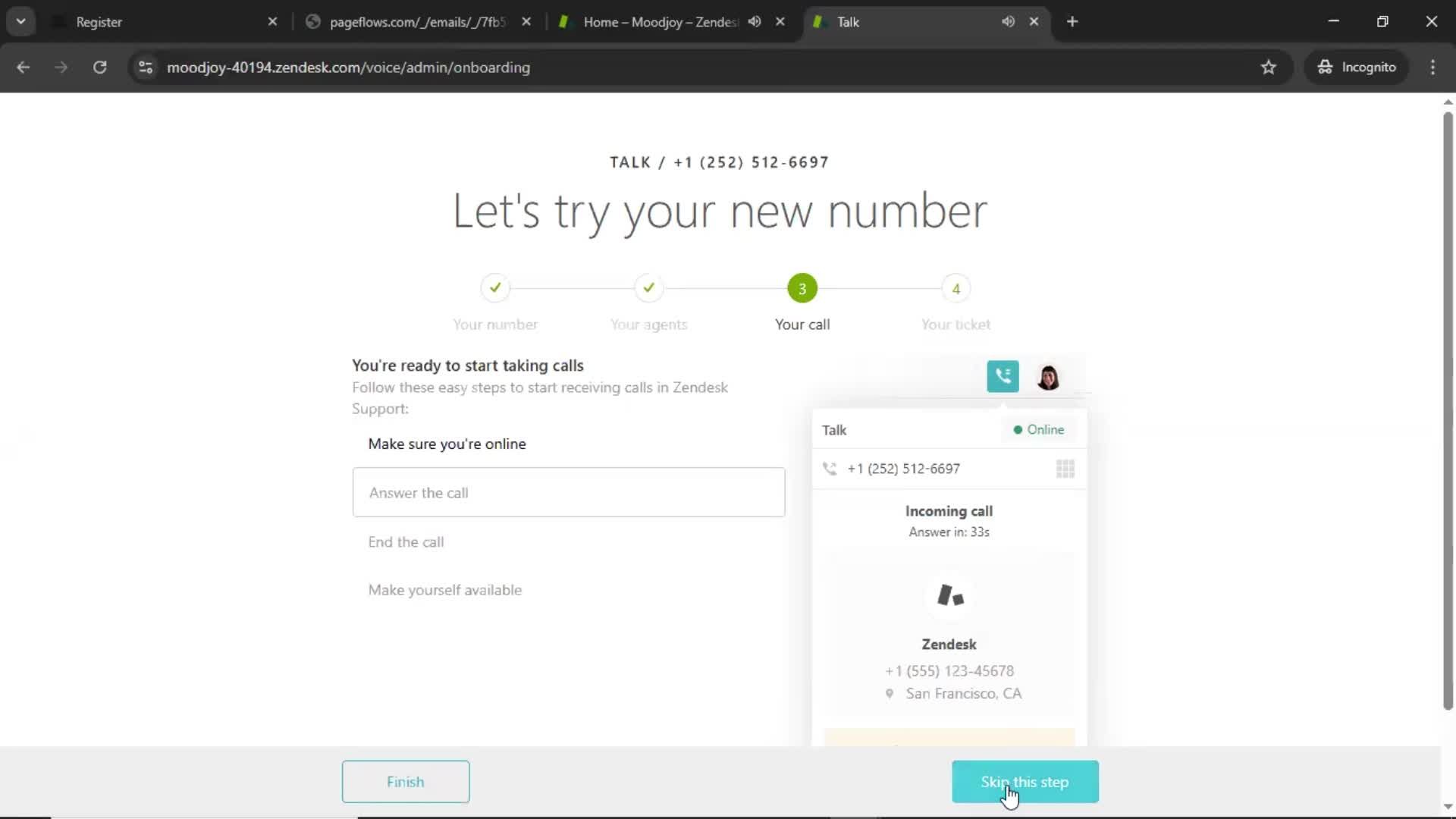Mute audio on the Talk tab
Screen dimensions: 1456x819
[1008, 22]
